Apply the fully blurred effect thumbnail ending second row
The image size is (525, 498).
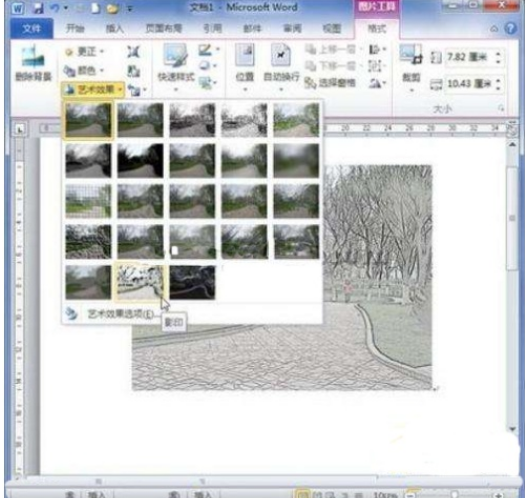pyautogui.click(x=296, y=160)
